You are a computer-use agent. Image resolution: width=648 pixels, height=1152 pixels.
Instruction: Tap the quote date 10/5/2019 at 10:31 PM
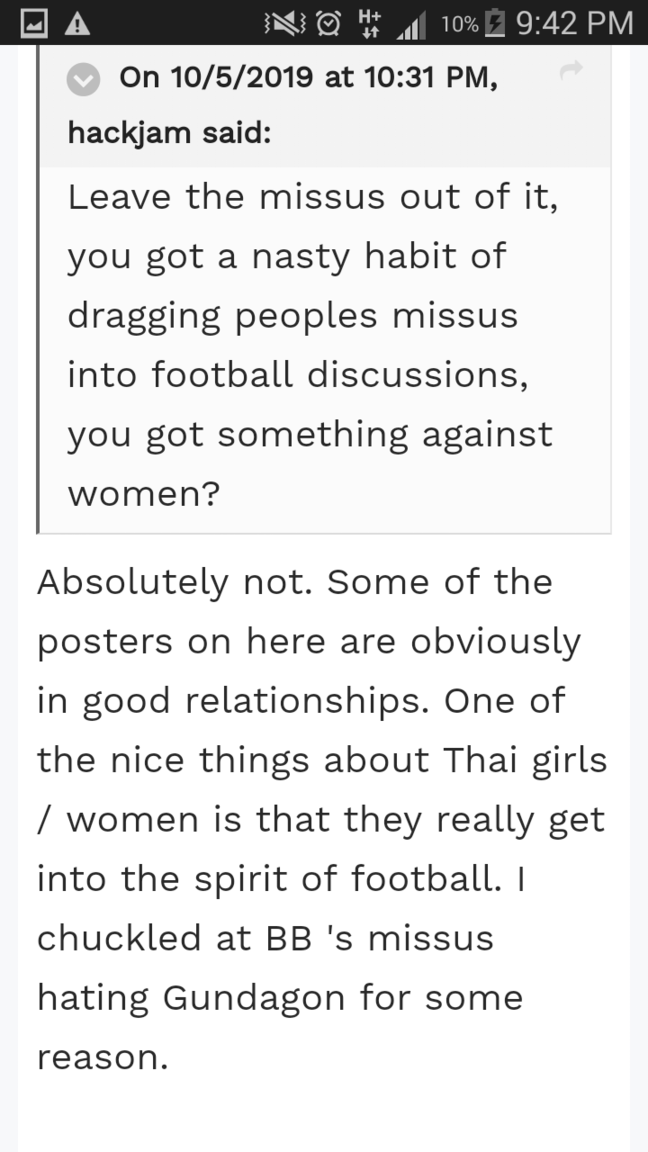pos(307,78)
